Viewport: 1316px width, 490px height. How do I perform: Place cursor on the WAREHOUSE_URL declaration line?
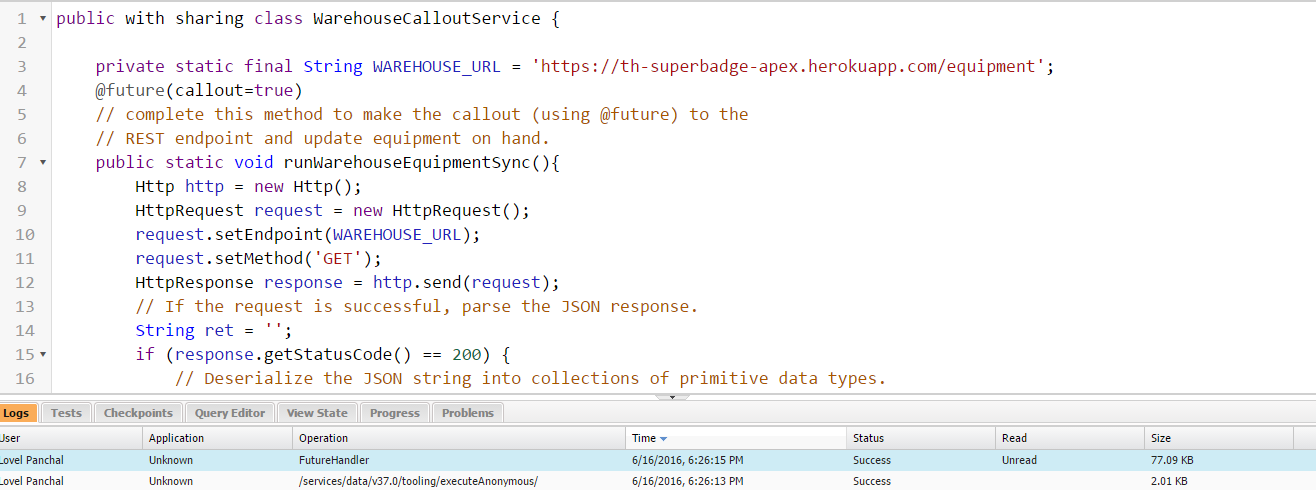574,67
